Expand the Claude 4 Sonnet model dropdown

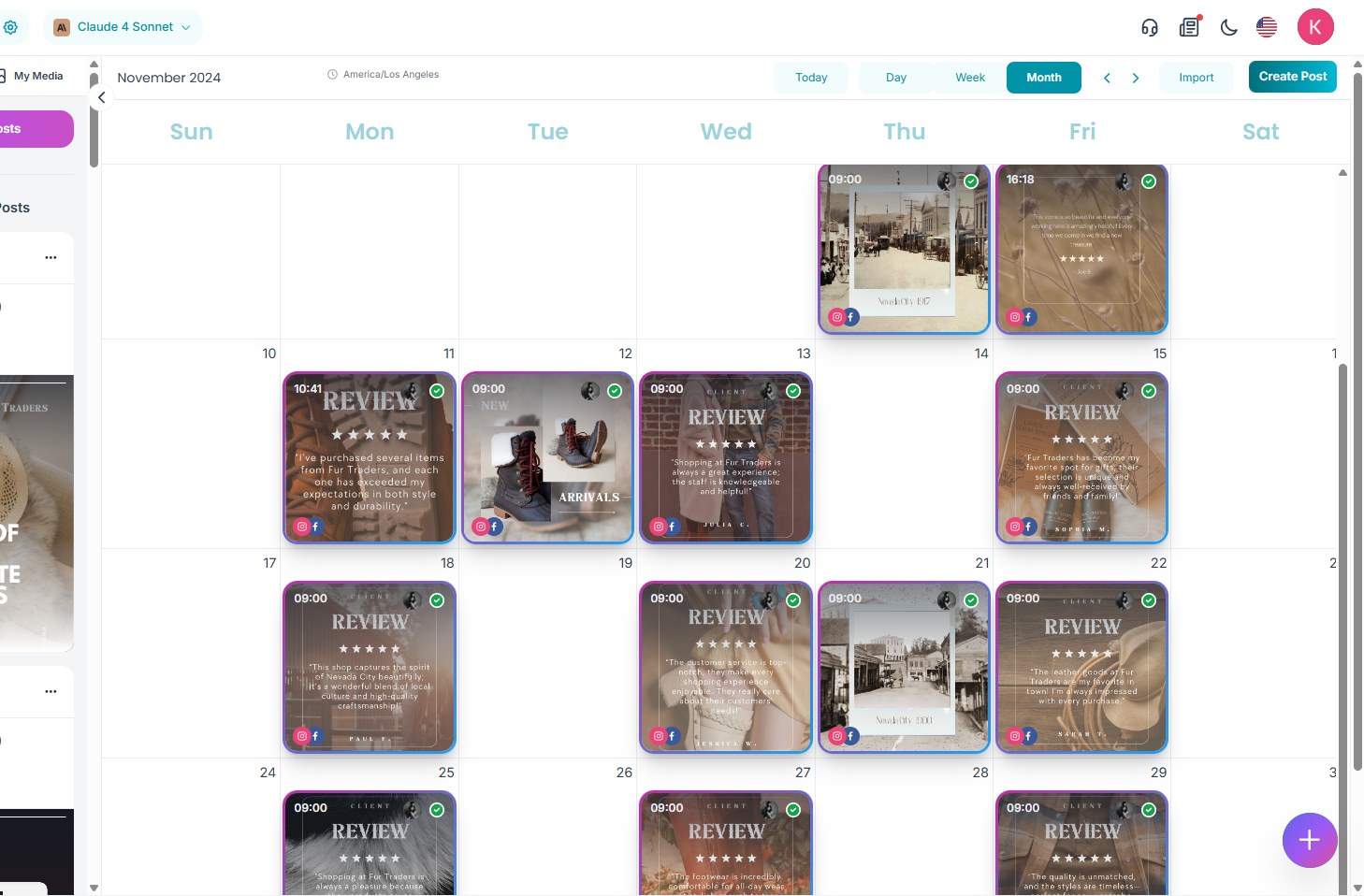(x=123, y=27)
